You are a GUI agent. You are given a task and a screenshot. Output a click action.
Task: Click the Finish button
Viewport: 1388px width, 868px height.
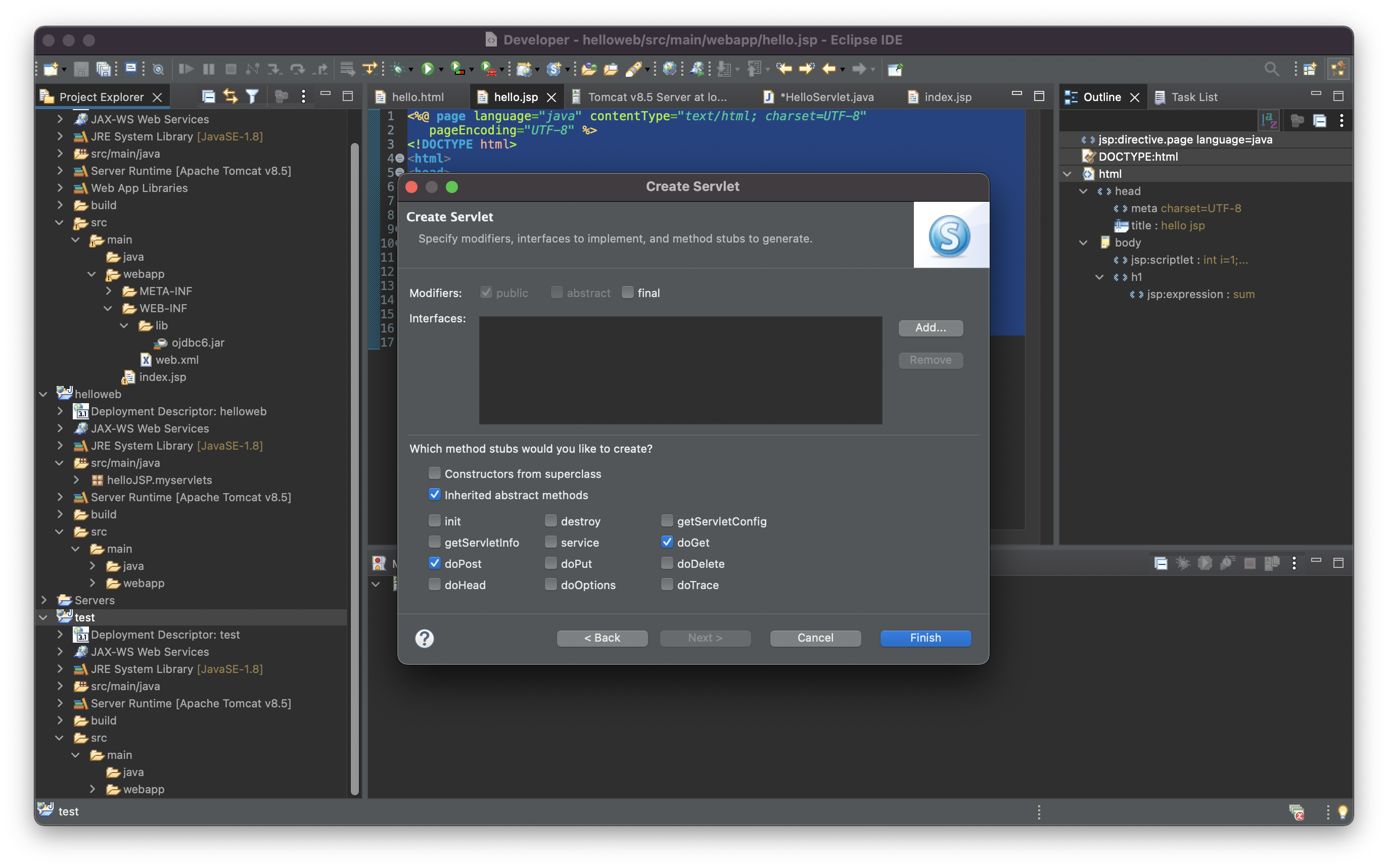coord(925,638)
